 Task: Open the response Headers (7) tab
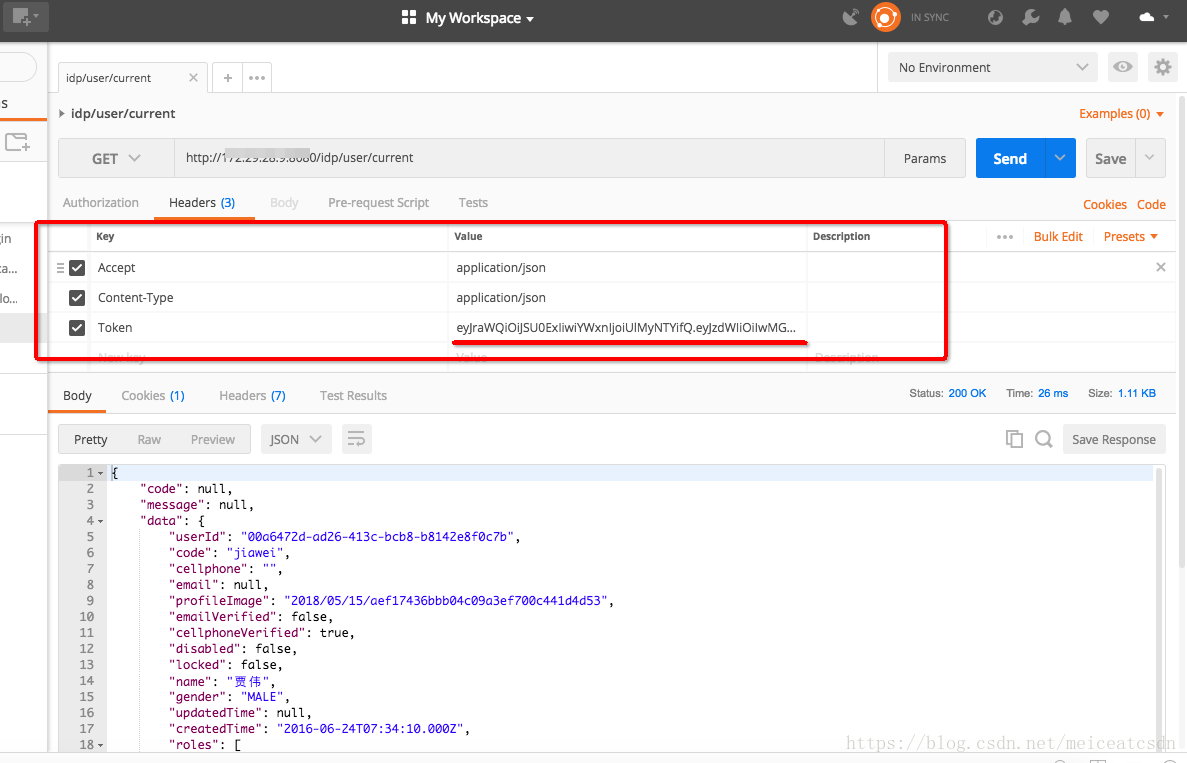coord(252,396)
